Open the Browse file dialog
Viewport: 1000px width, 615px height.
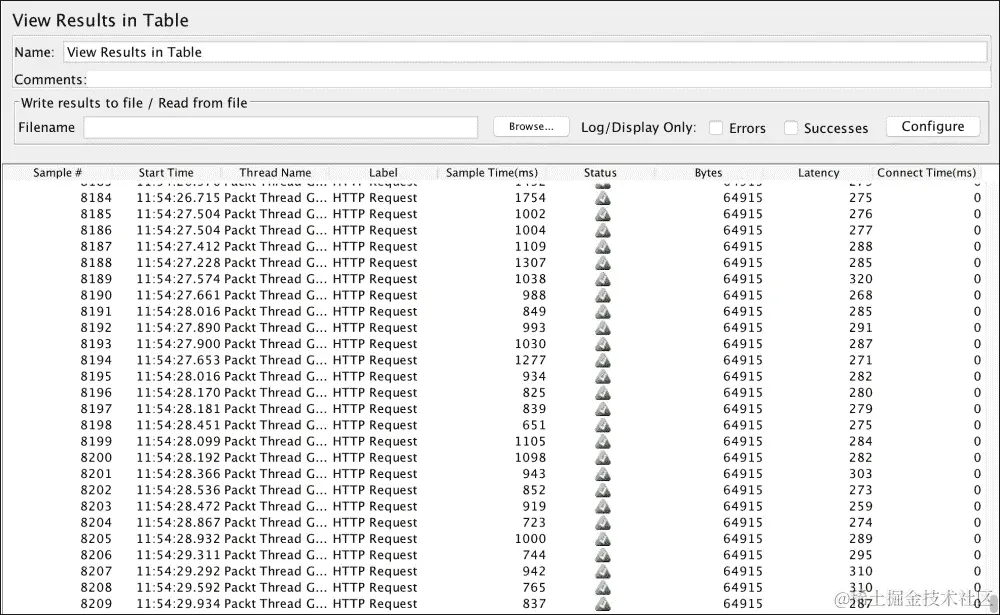click(x=531, y=126)
